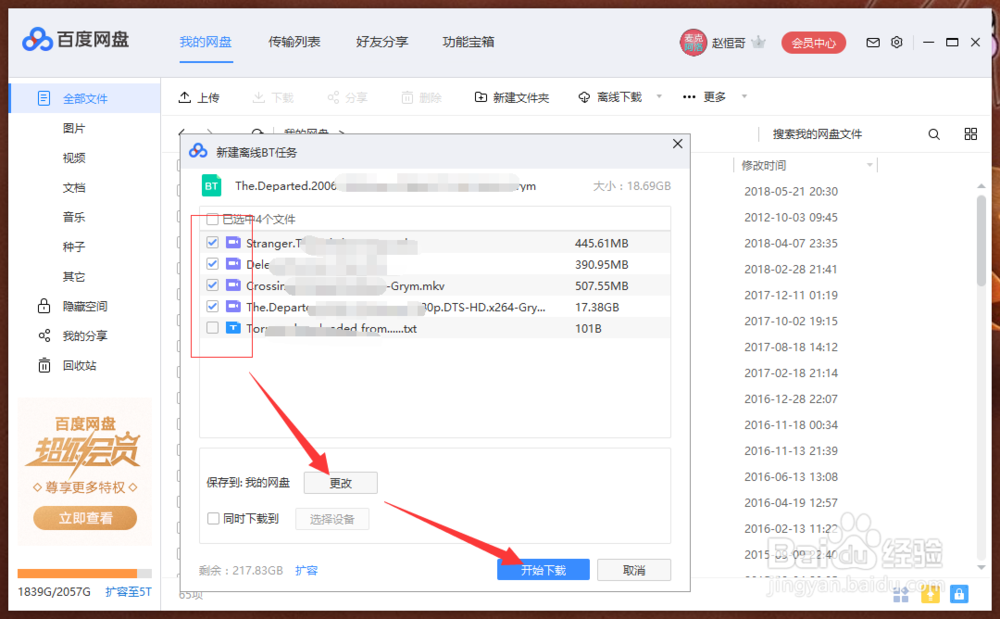Click the refresh icon in navigation bar
1000x619 pixels.
coord(257,132)
